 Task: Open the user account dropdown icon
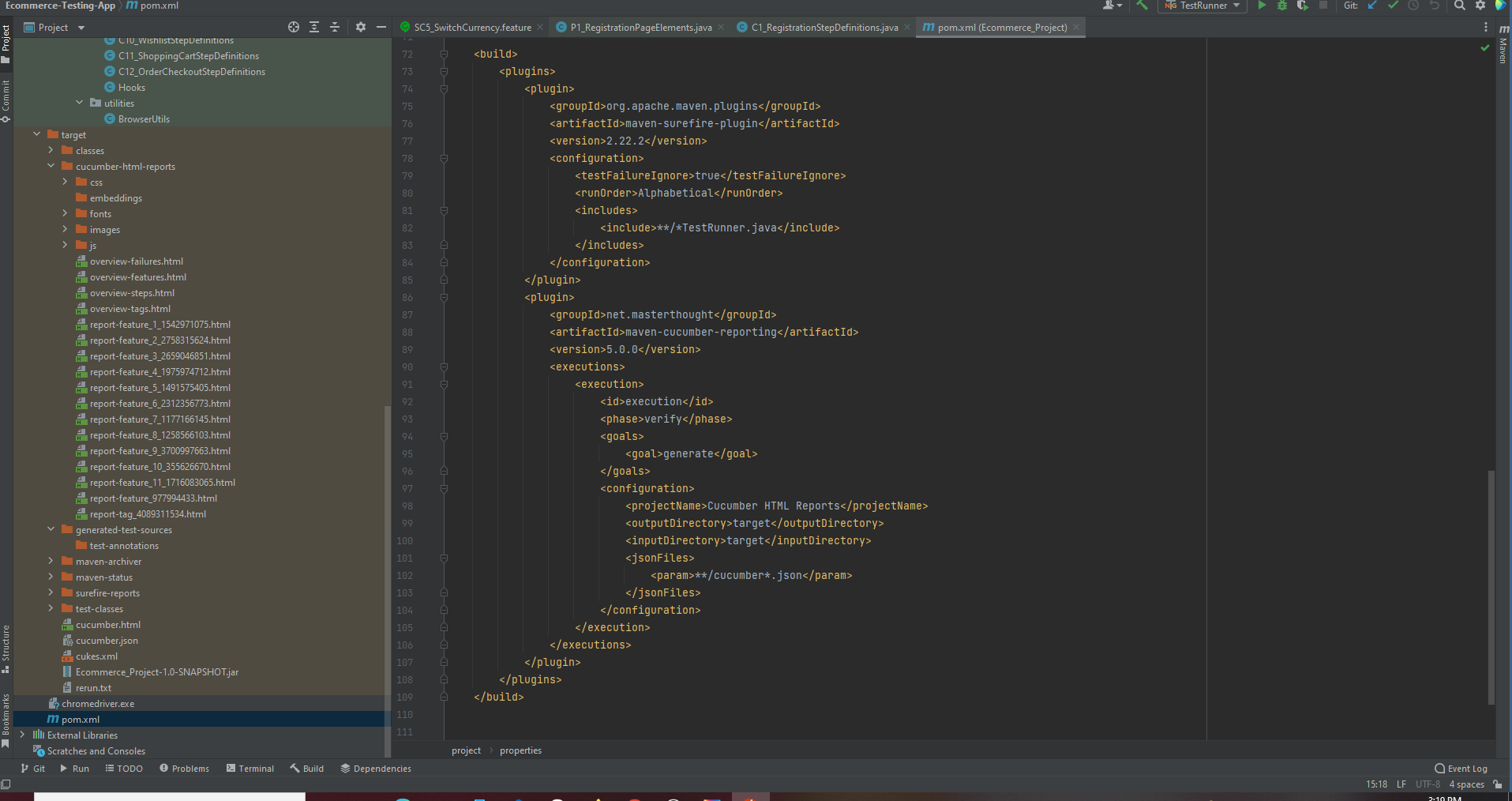coord(1112,6)
